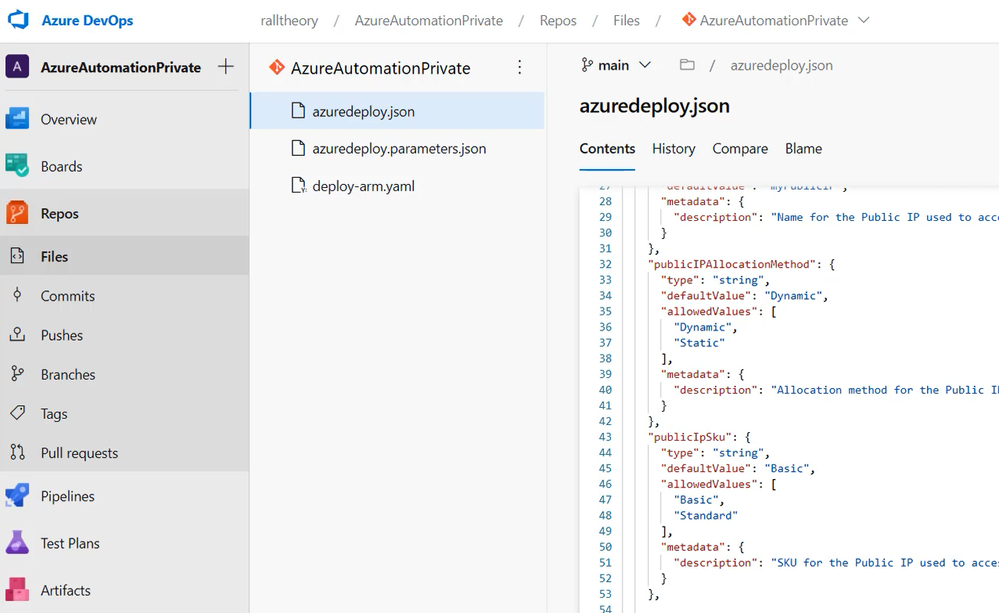Go to Test Plans in the sidebar
The height and width of the screenshot is (613, 999).
pyautogui.click(x=70, y=544)
